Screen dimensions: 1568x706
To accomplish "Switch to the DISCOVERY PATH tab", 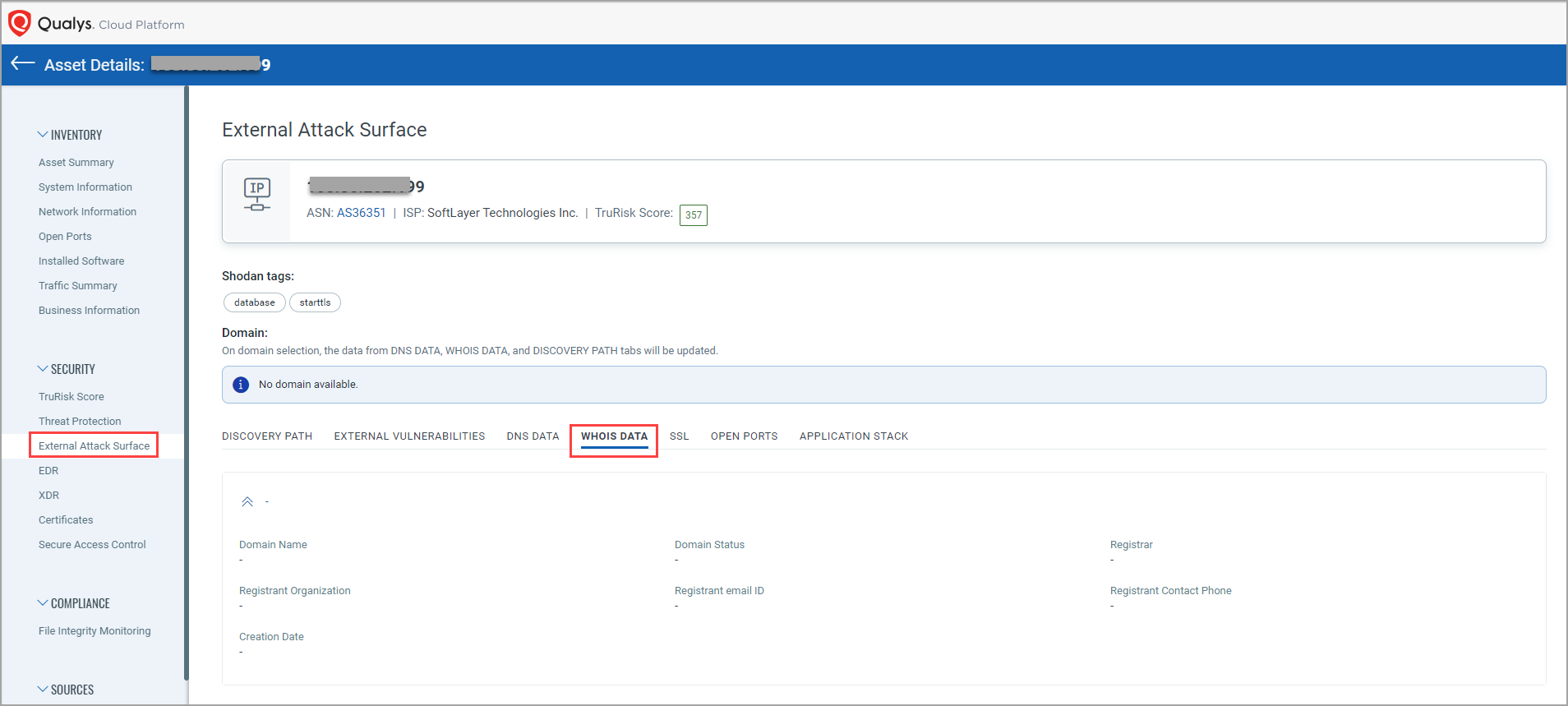I will click(x=267, y=436).
